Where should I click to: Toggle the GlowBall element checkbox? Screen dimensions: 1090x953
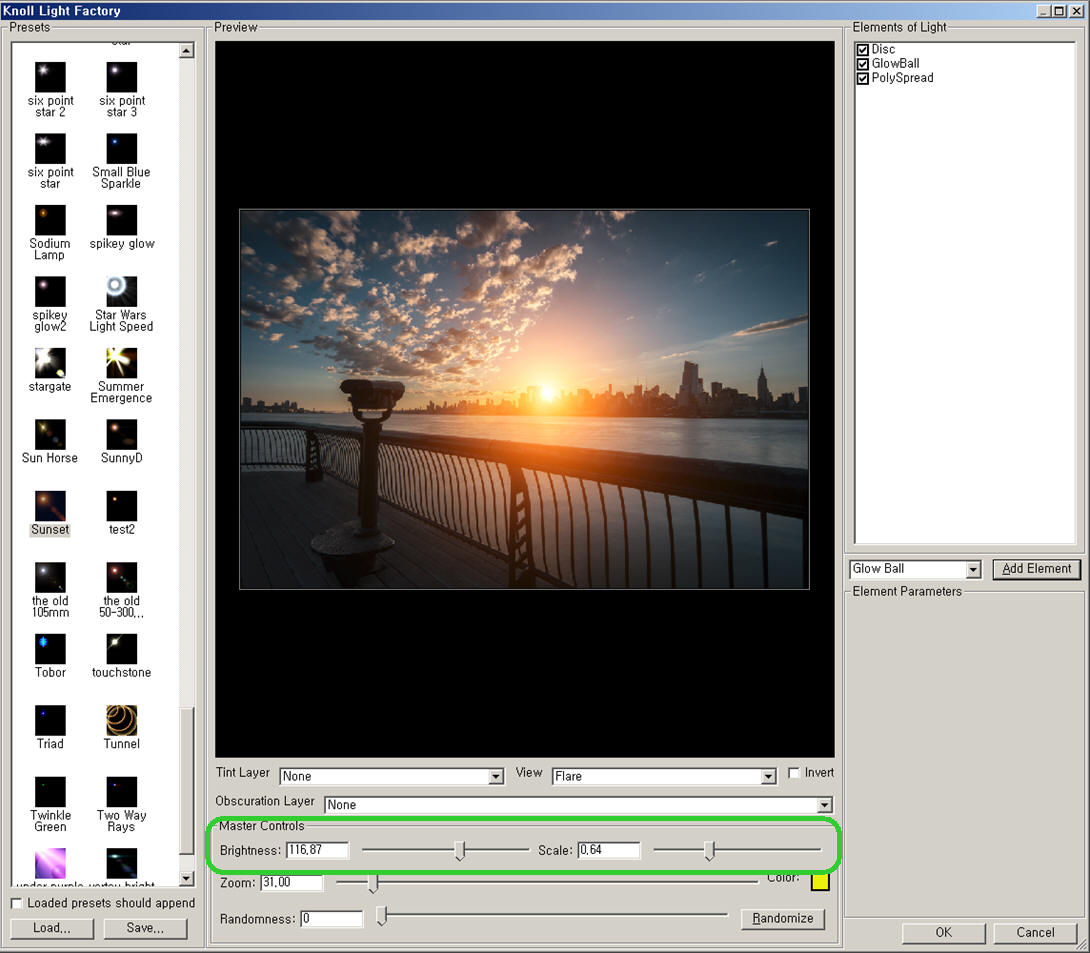coord(863,63)
